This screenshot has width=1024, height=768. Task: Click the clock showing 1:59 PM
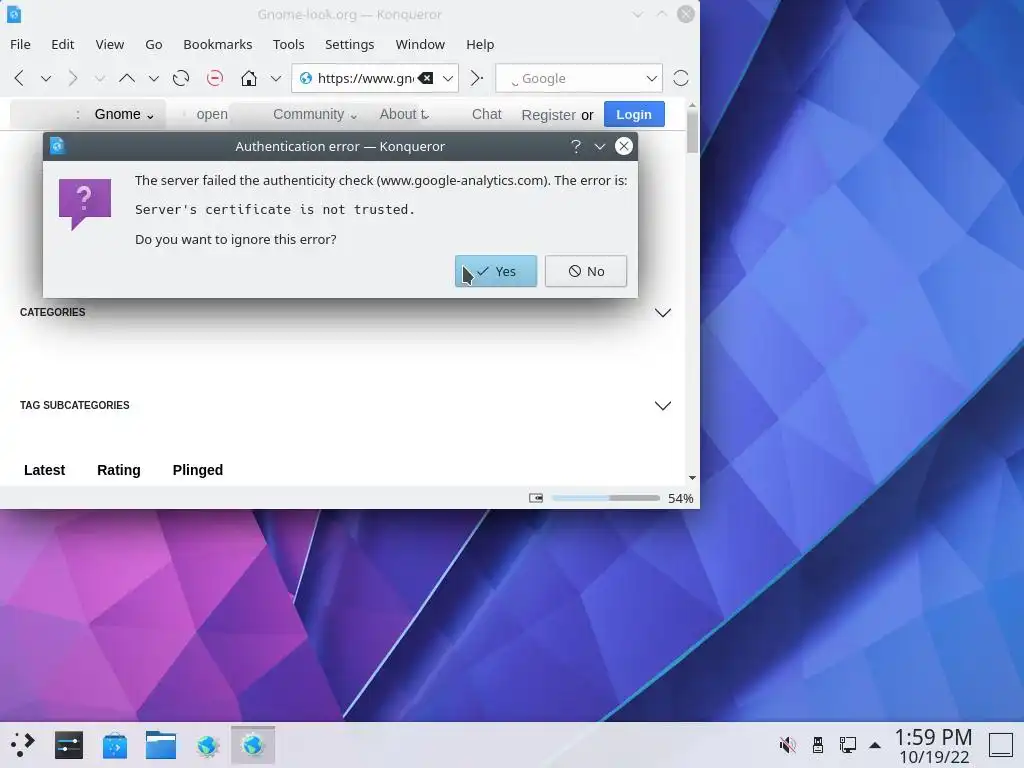(x=933, y=745)
